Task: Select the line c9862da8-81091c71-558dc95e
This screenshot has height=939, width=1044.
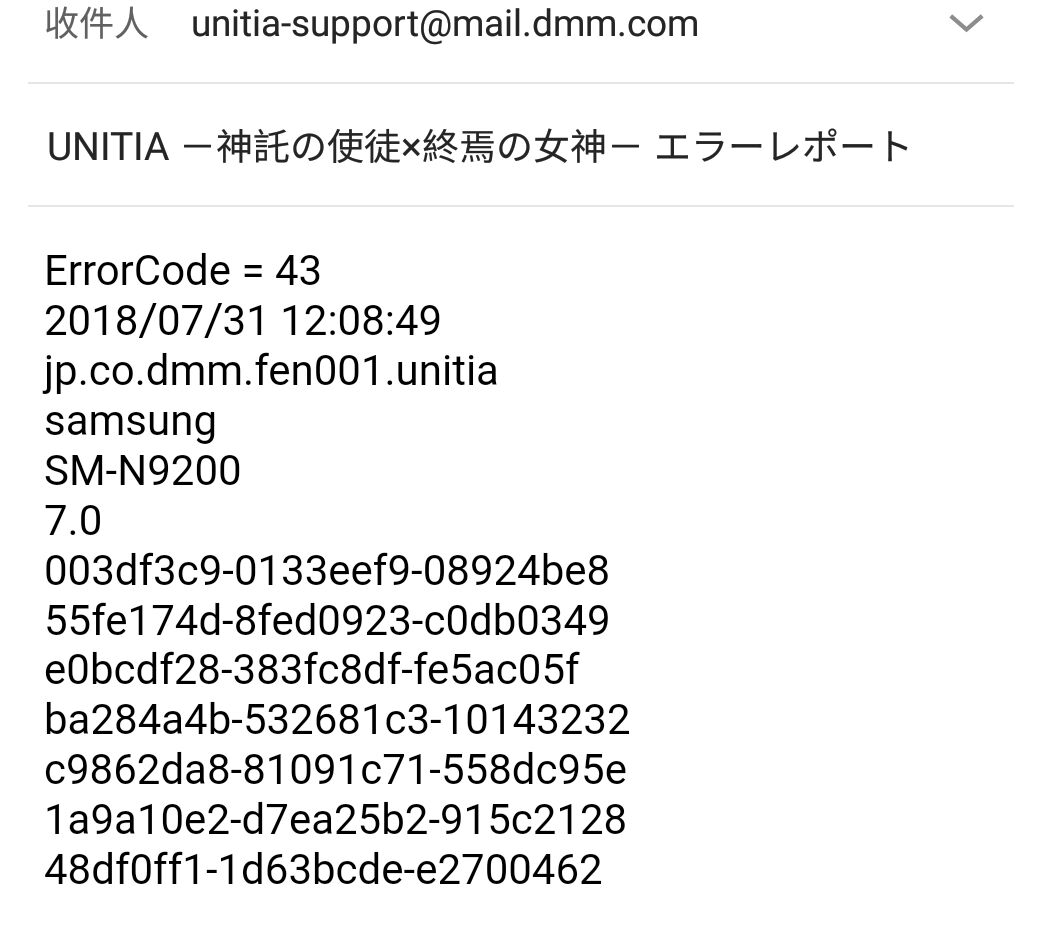Action: point(335,770)
